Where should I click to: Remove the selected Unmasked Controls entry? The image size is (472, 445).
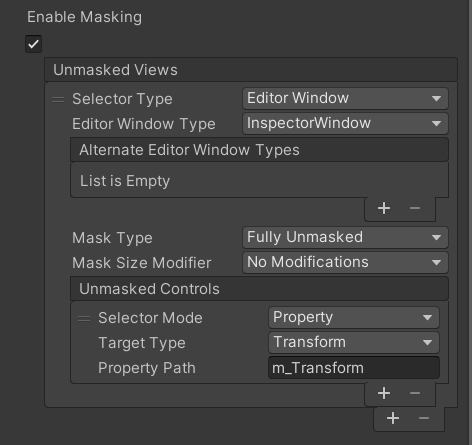click(x=415, y=393)
